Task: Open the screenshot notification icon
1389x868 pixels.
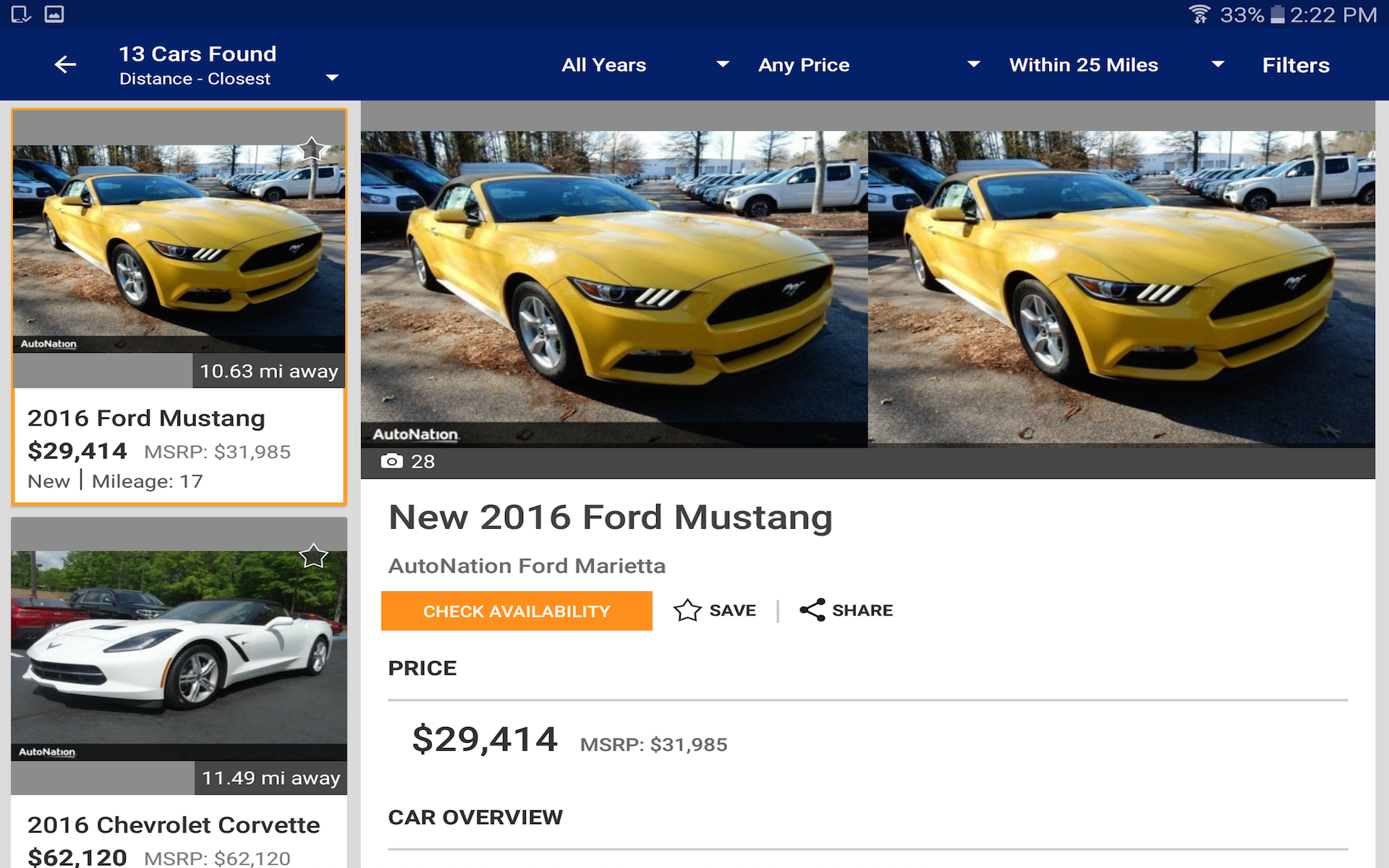Action: [20, 14]
